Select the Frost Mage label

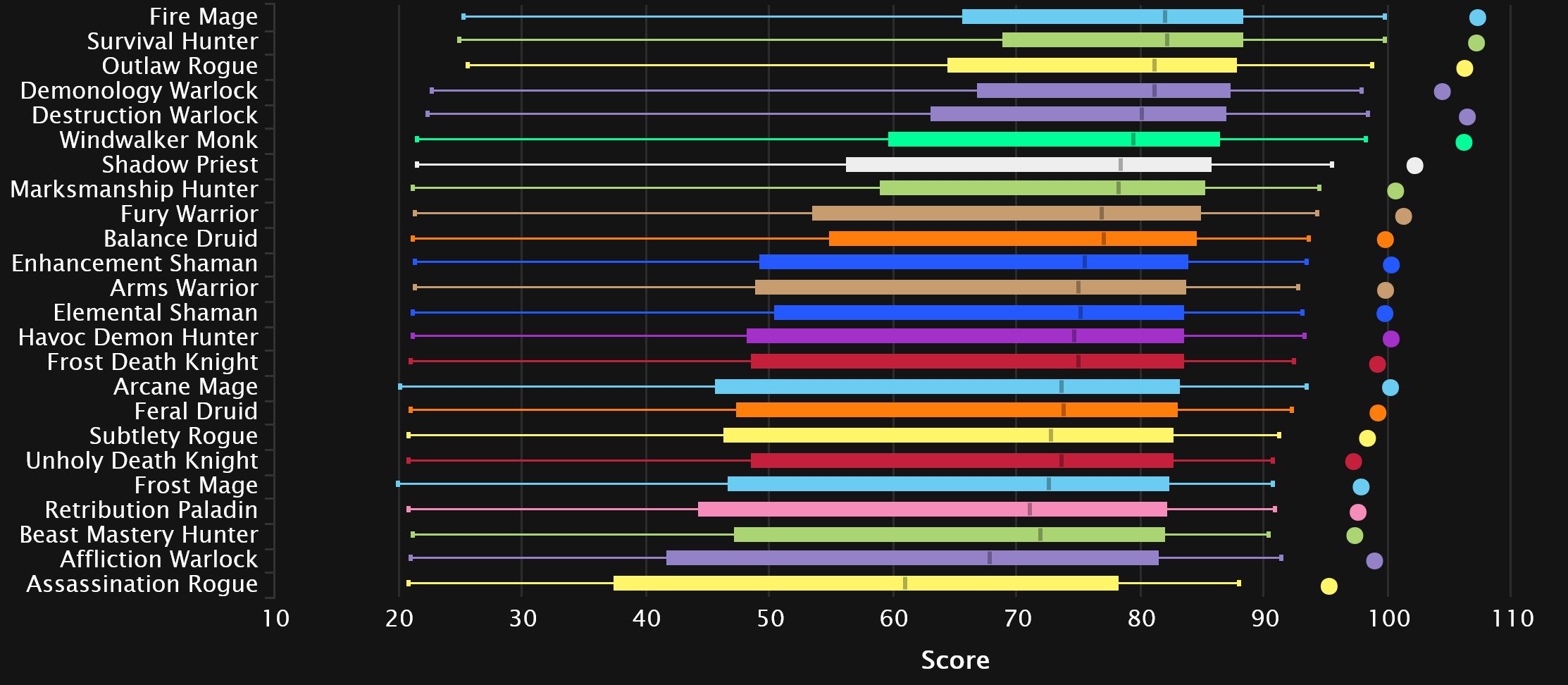(x=196, y=486)
